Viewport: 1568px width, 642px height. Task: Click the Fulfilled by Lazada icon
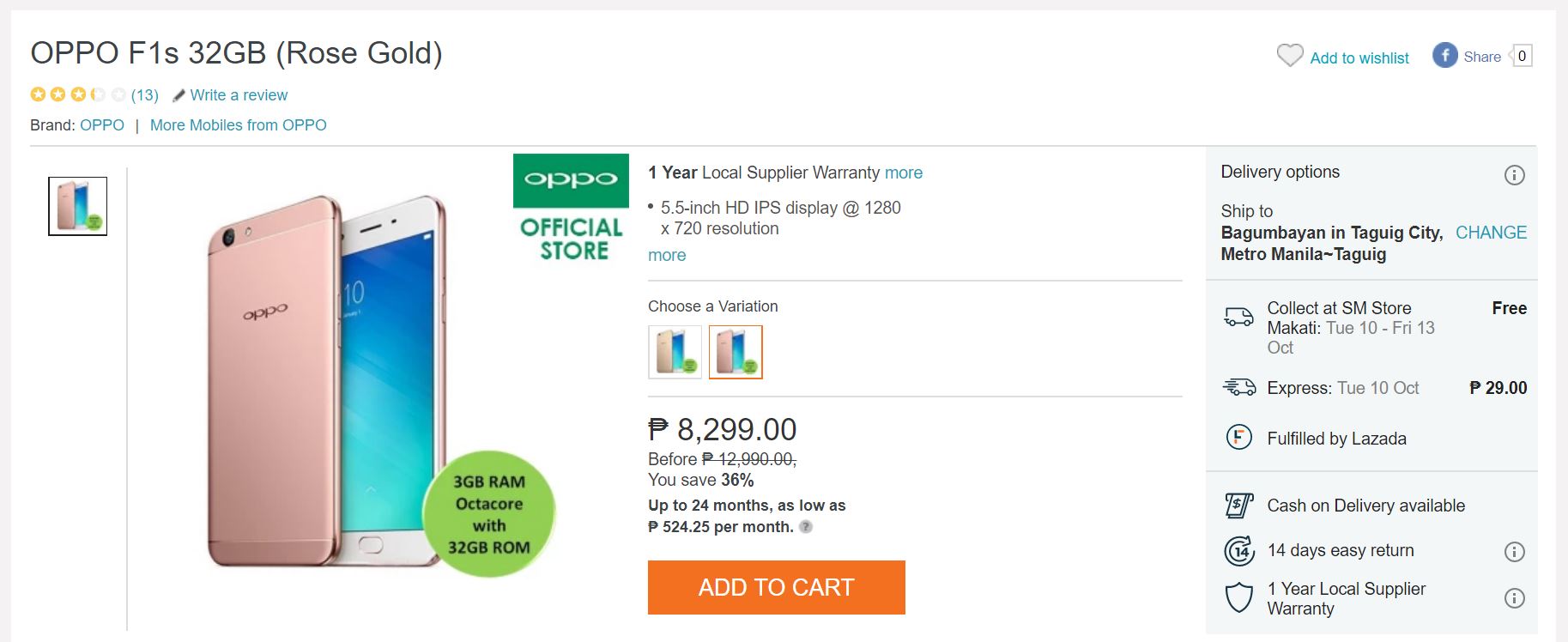[1238, 439]
